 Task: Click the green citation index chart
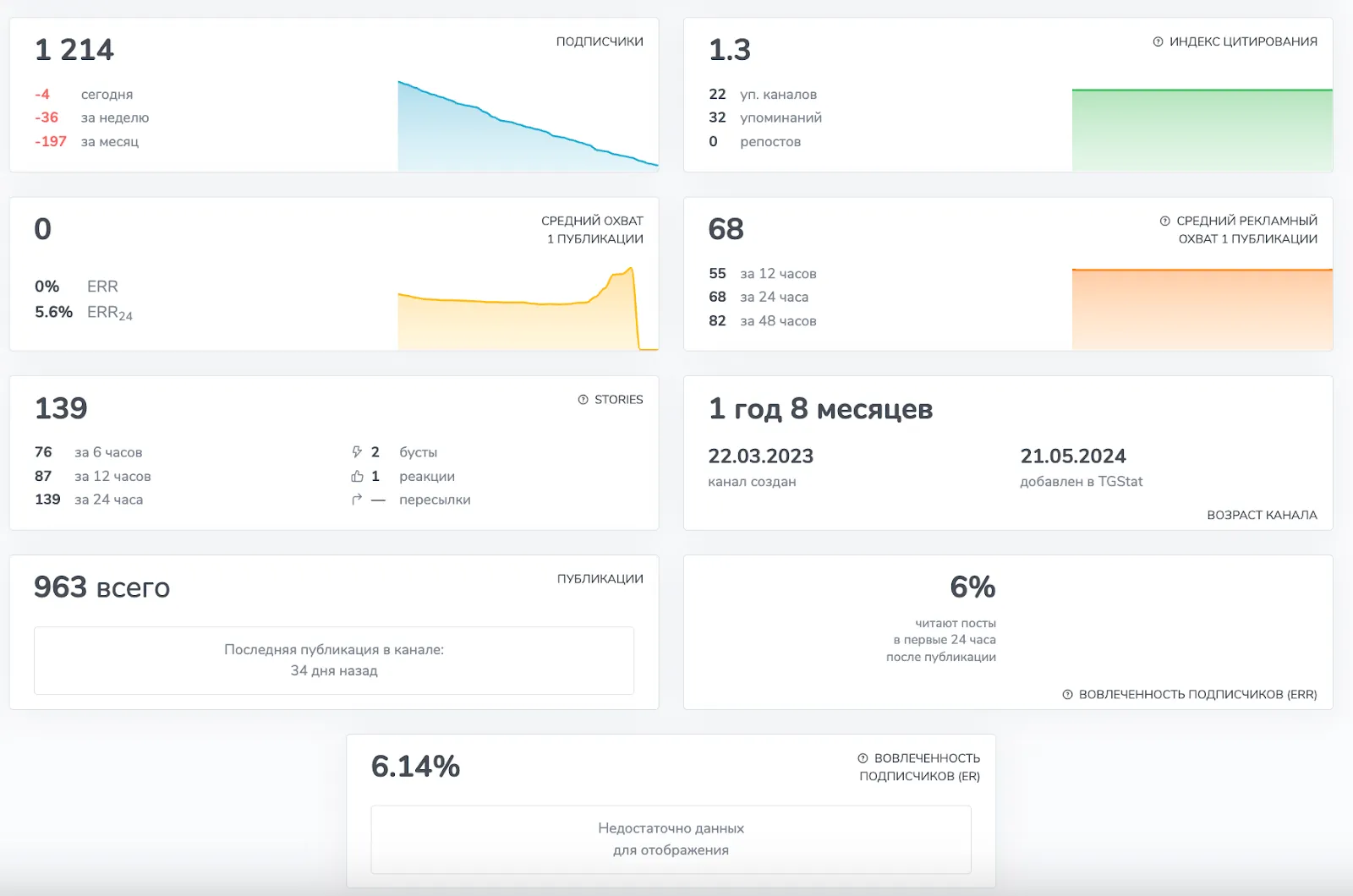pos(1202,129)
